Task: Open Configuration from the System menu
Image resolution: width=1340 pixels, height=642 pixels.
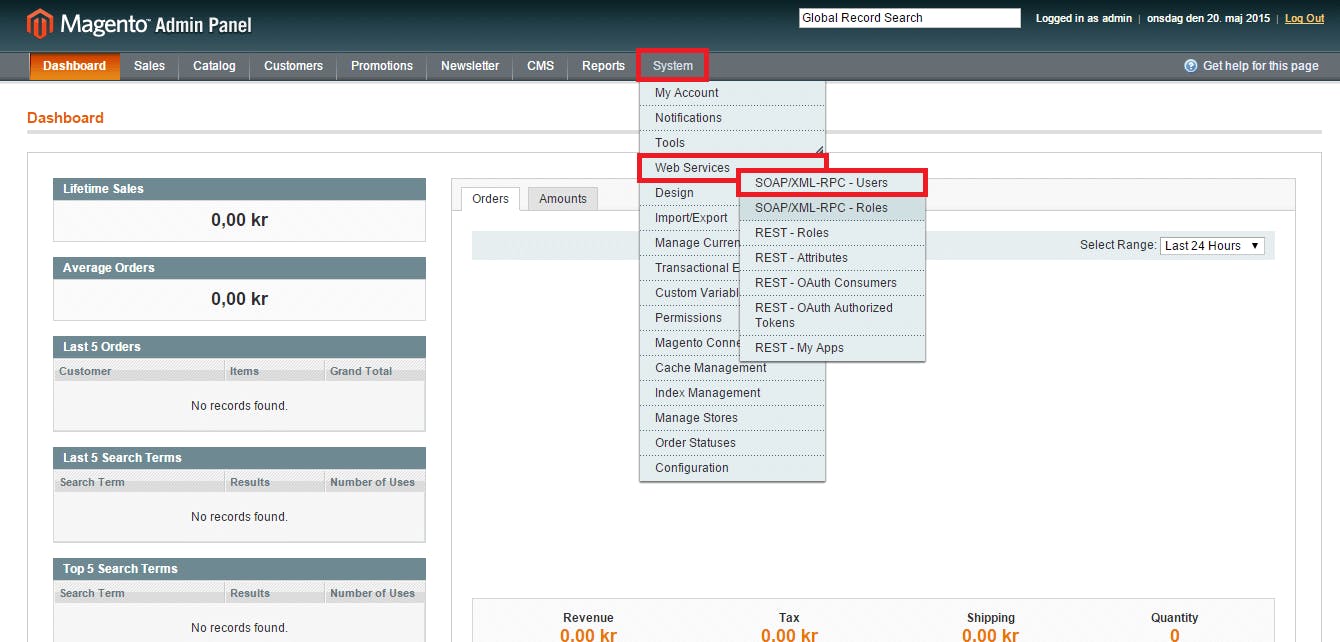Action: tap(733, 468)
